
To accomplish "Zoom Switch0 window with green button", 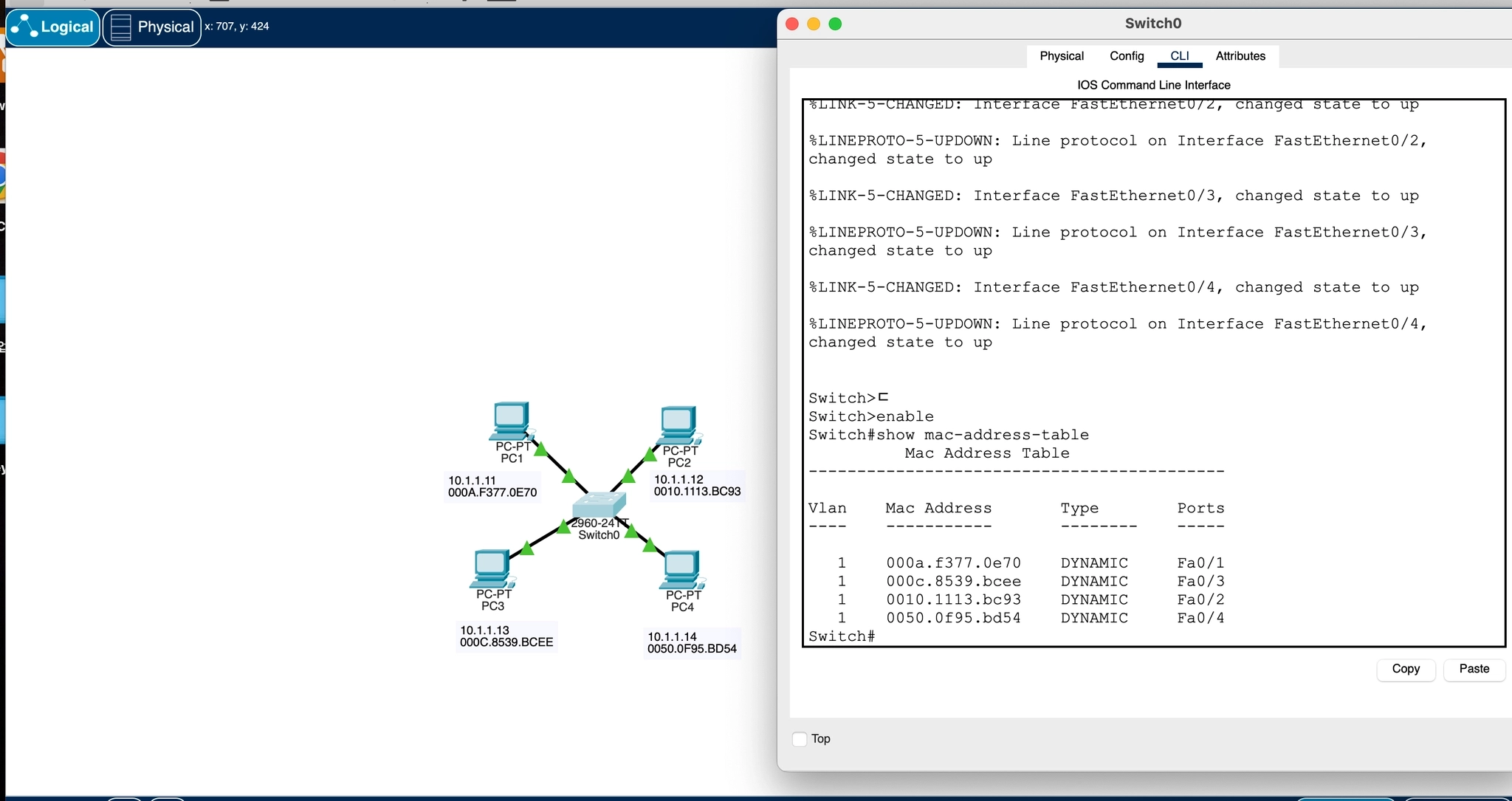I will click(x=835, y=24).
